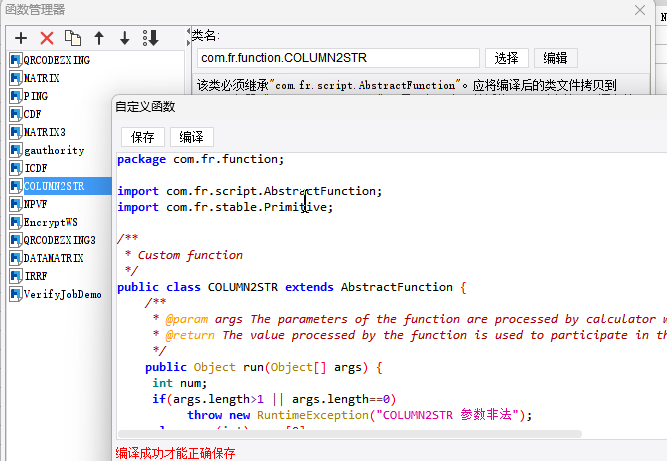Select MATRIX function entry
Image resolution: width=667 pixels, height=461 pixels.
pos(41,78)
